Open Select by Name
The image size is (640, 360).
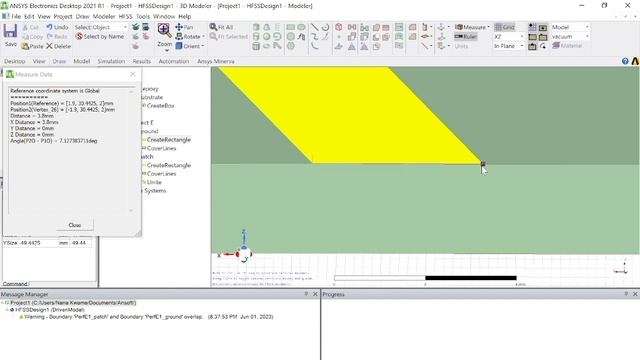[100, 36]
